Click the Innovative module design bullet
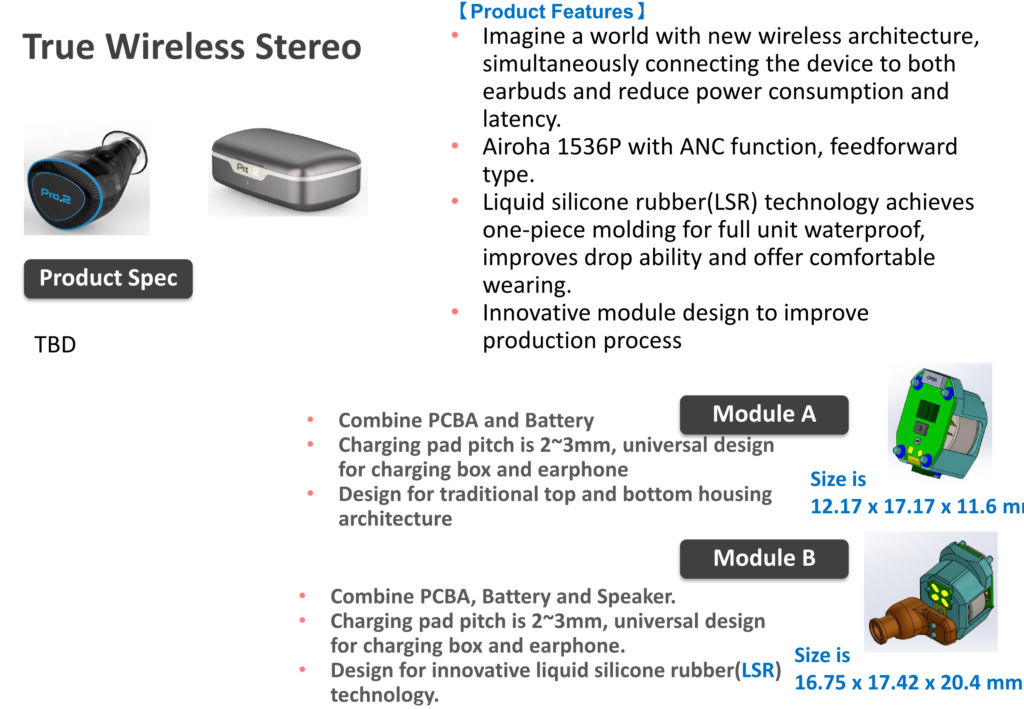1024x709 pixels. pos(675,326)
